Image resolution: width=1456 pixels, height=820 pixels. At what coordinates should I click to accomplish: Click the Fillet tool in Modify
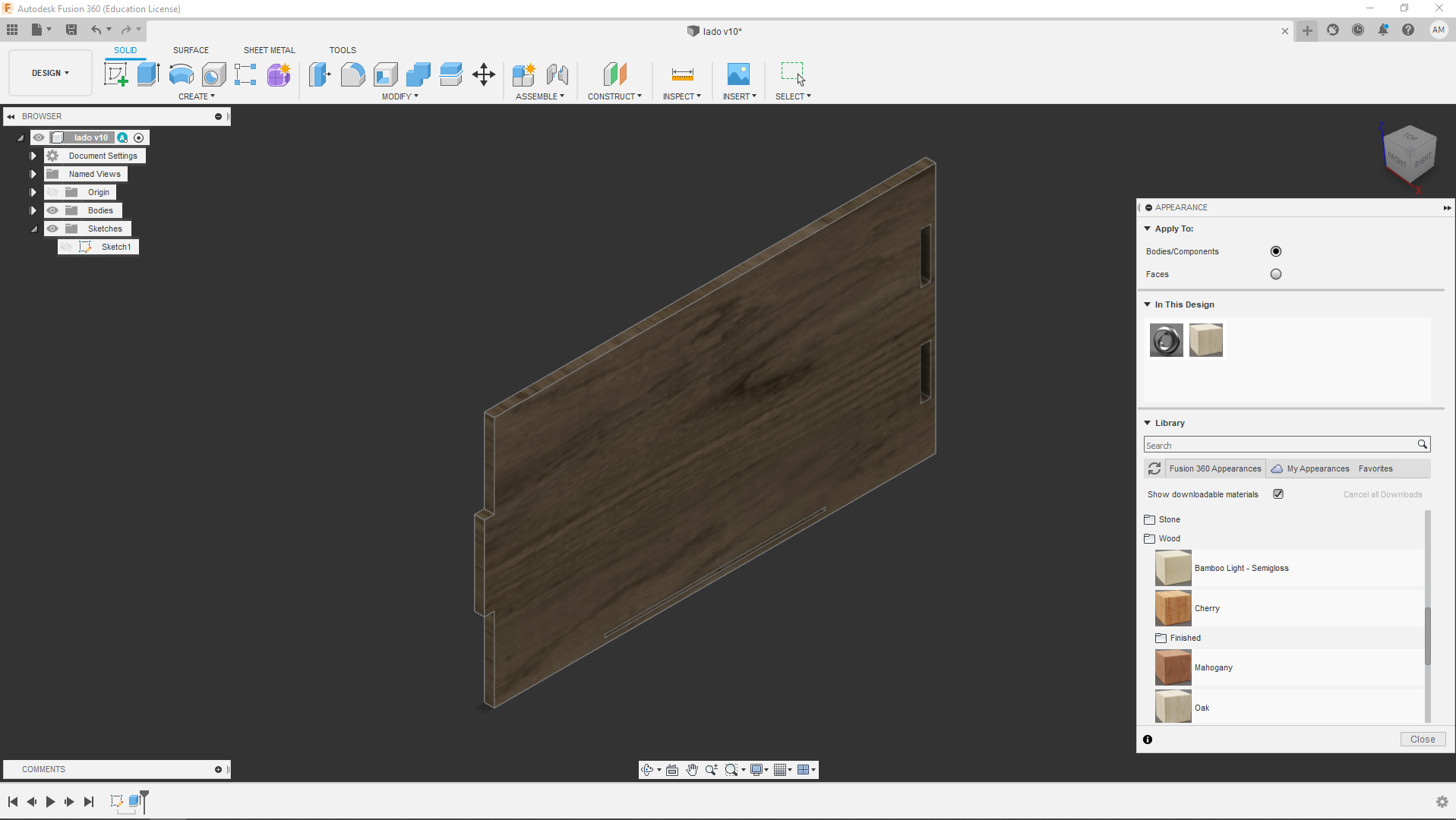(x=352, y=74)
